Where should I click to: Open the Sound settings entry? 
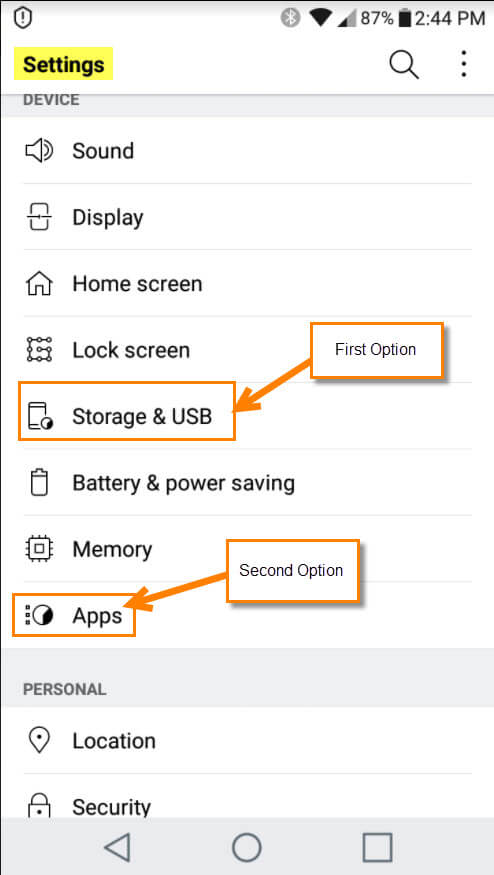click(x=247, y=151)
